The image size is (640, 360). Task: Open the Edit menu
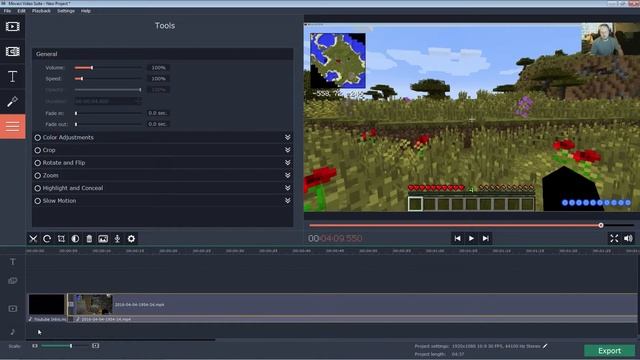point(21,11)
